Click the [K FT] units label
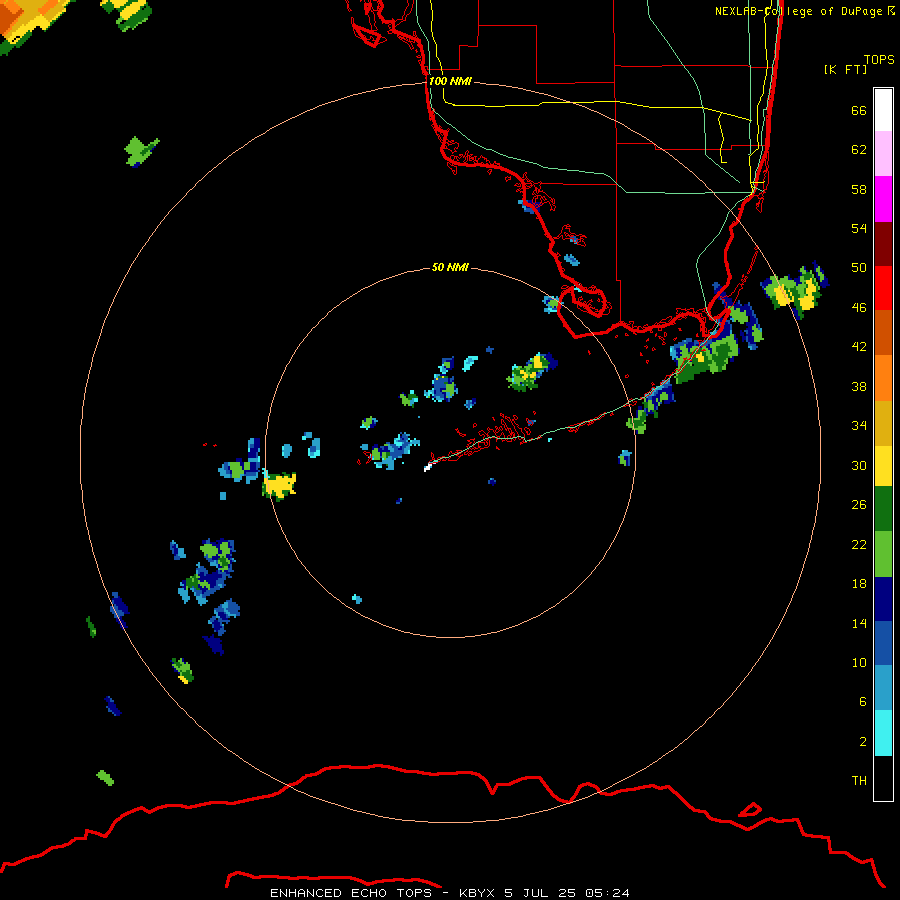Image resolution: width=900 pixels, height=900 pixels. (x=845, y=69)
